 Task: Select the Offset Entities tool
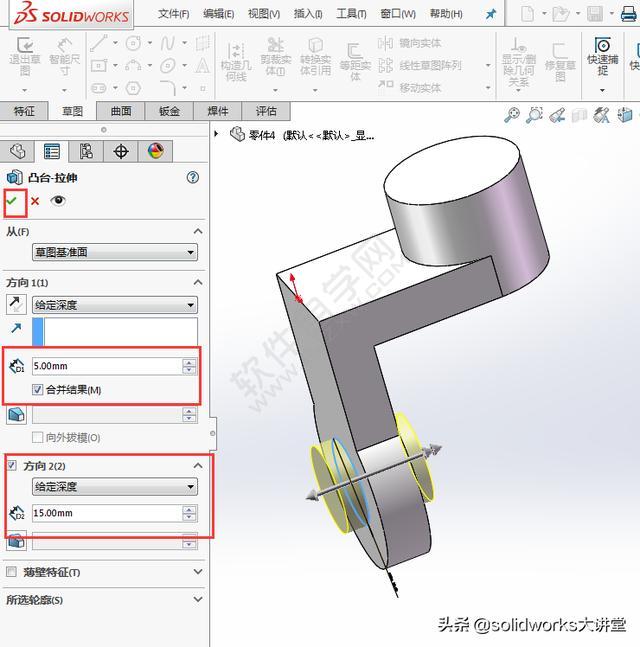click(355, 62)
